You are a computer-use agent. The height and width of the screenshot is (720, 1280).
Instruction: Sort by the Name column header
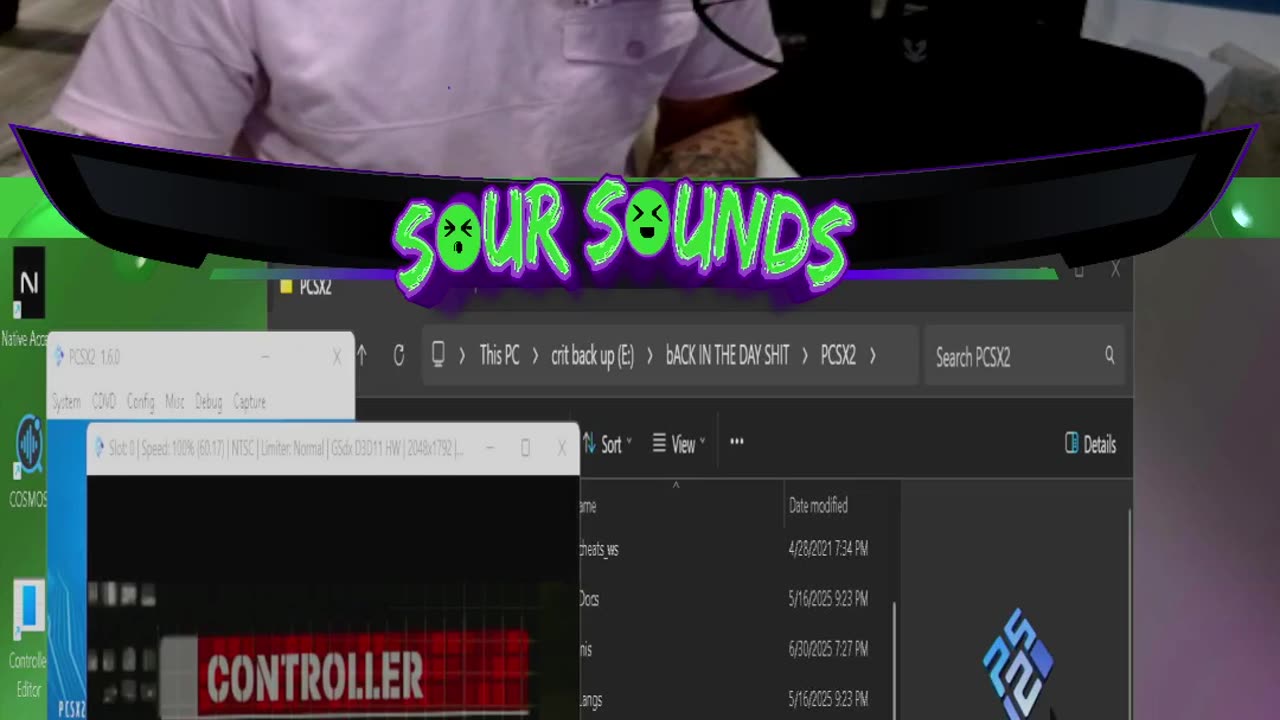tap(588, 506)
